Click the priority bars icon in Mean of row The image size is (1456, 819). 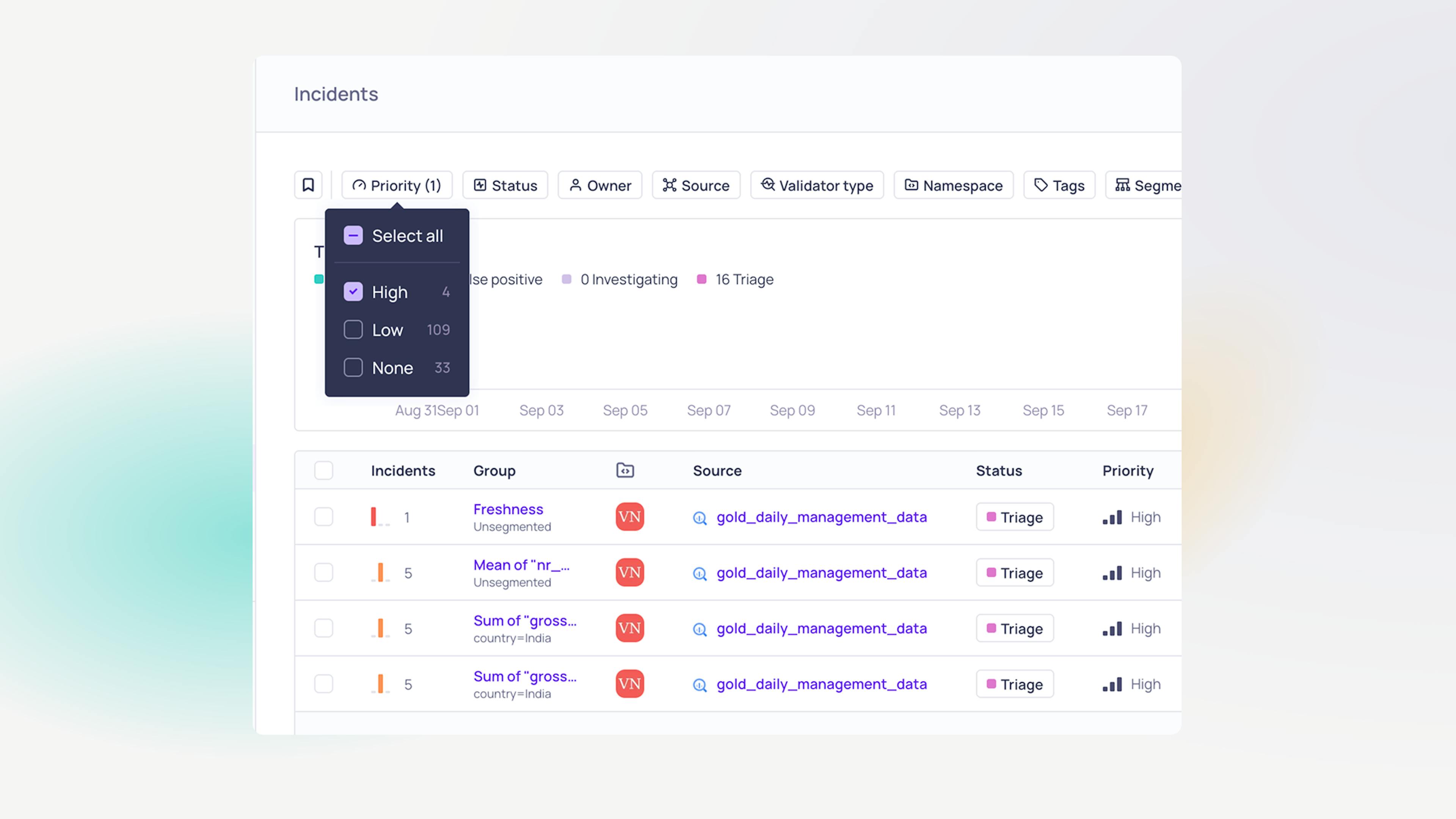[x=1112, y=573]
